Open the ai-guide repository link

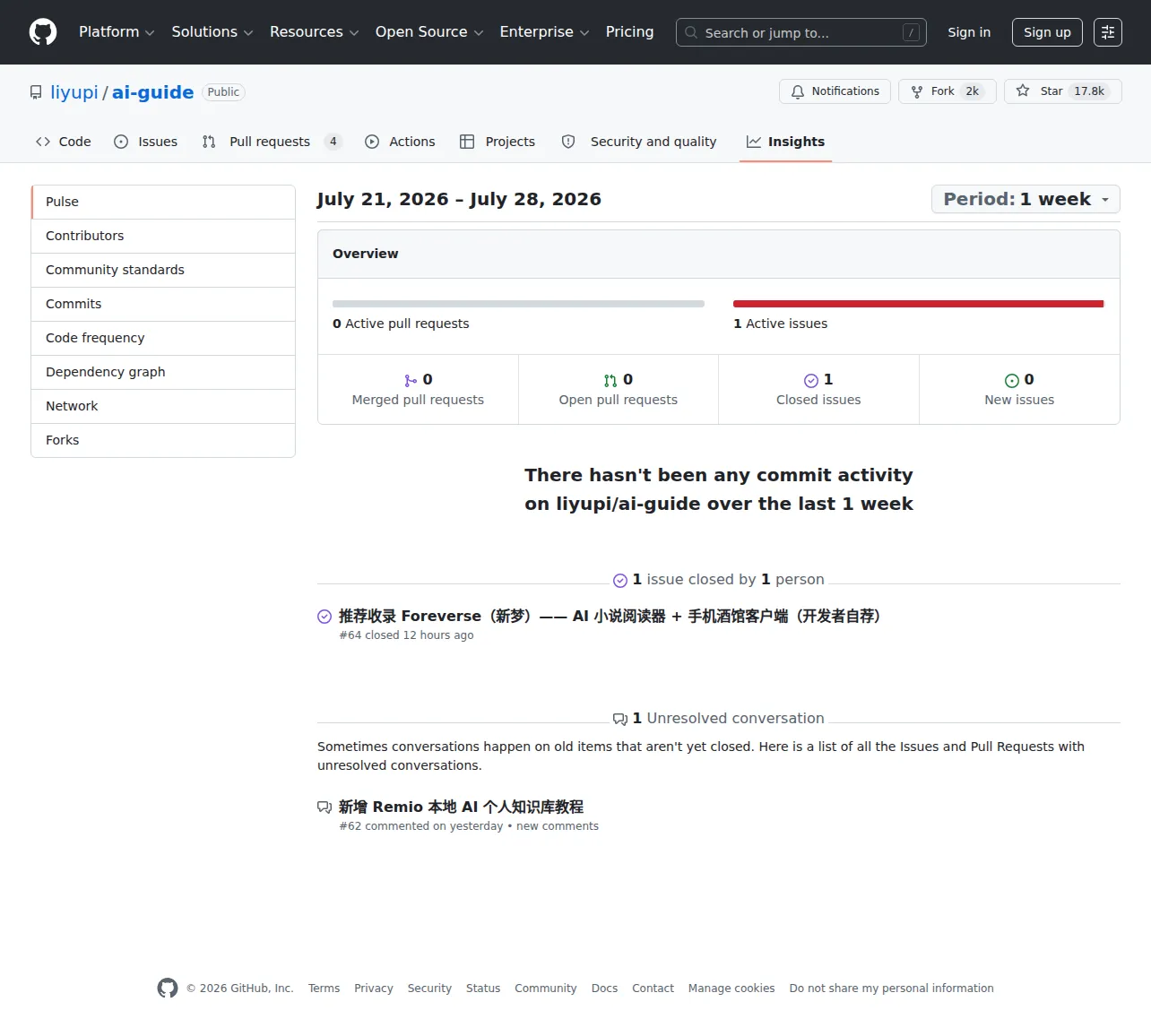tap(152, 92)
